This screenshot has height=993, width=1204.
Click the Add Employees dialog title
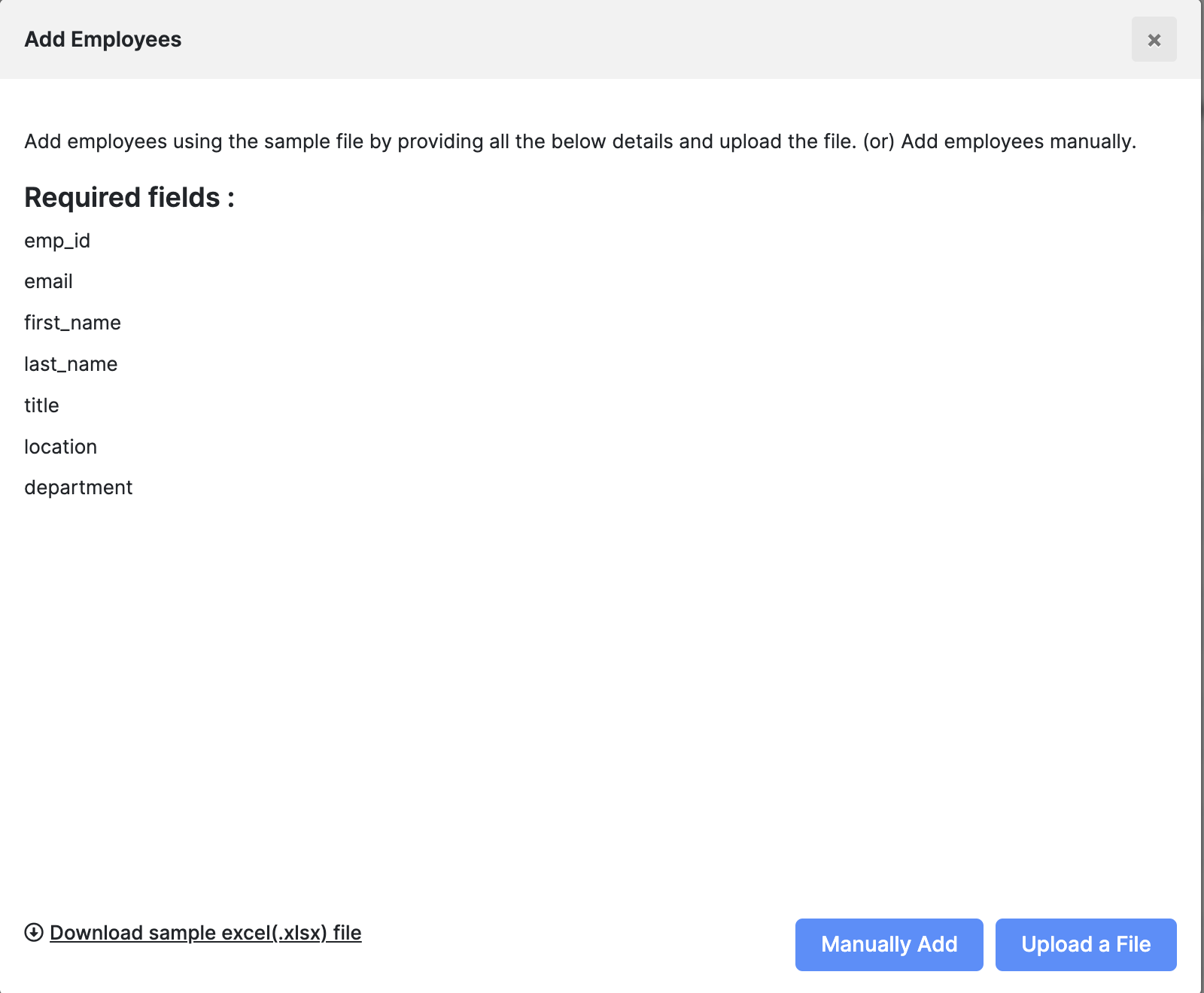103,39
